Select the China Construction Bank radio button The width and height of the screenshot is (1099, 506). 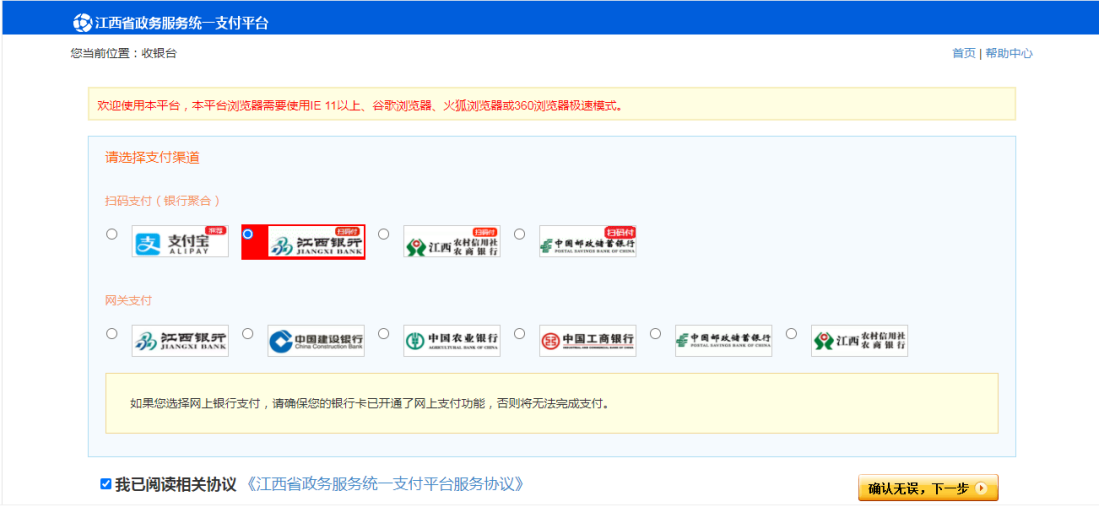(x=248, y=334)
